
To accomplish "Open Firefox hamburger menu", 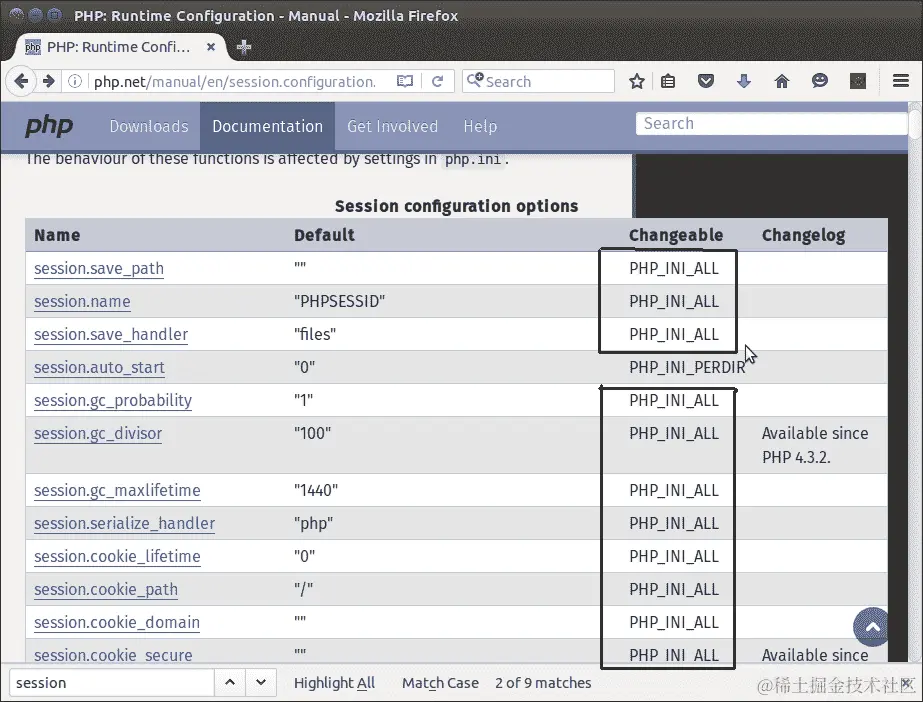I will click(901, 81).
